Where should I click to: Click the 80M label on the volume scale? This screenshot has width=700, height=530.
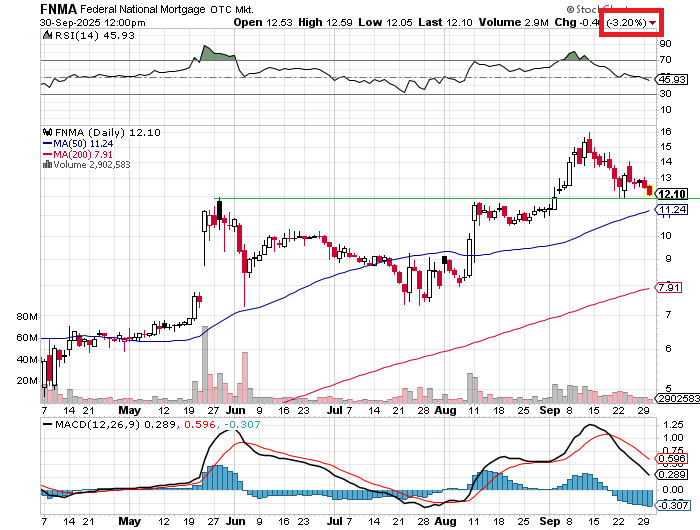tap(27, 317)
